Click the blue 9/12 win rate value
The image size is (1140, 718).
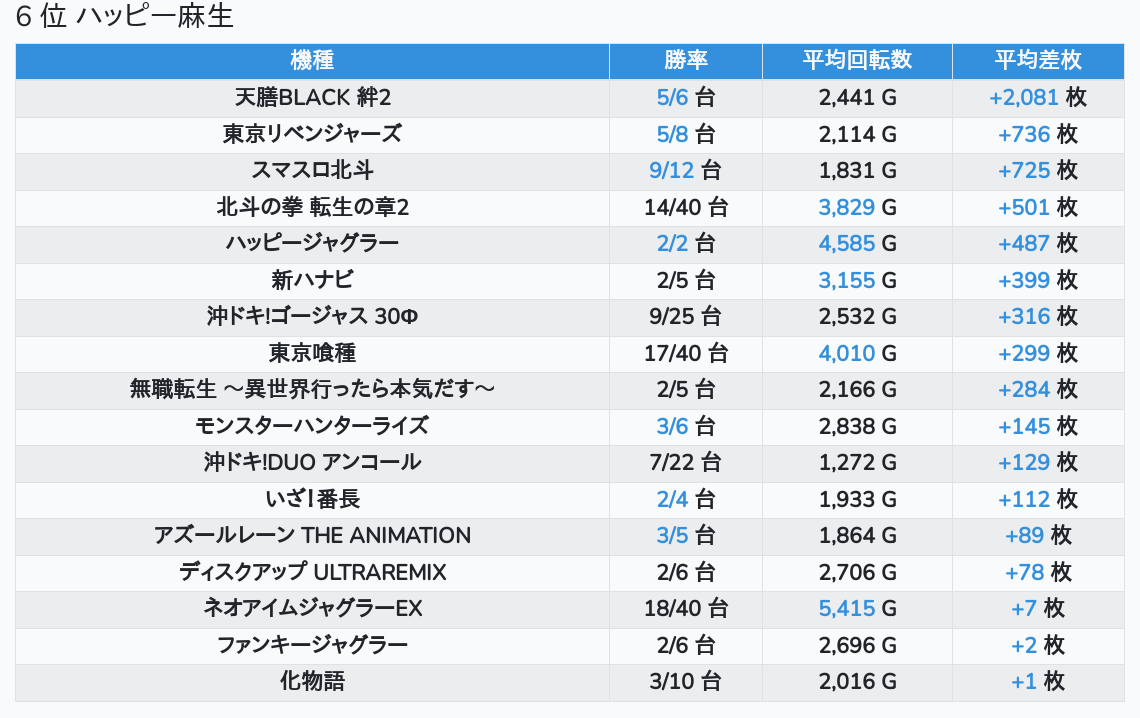[x=671, y=171]
